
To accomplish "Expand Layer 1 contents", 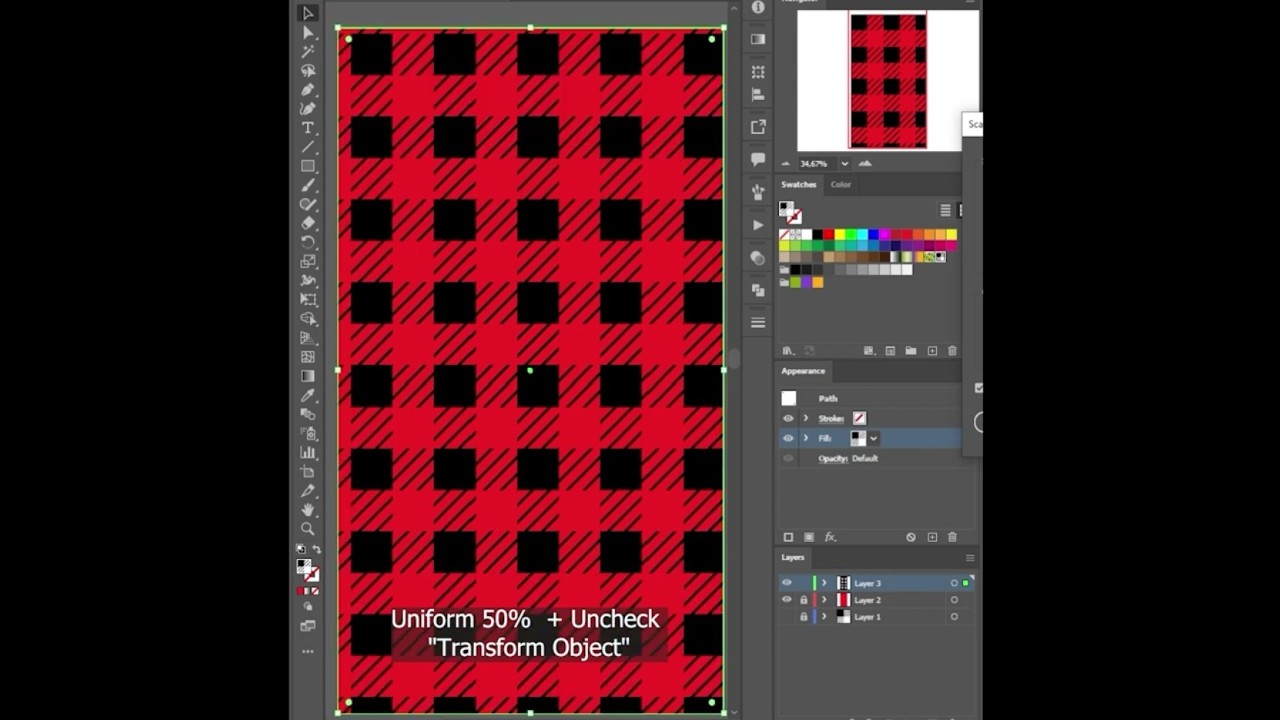I will pyautogui.click(x=825, y=617).
